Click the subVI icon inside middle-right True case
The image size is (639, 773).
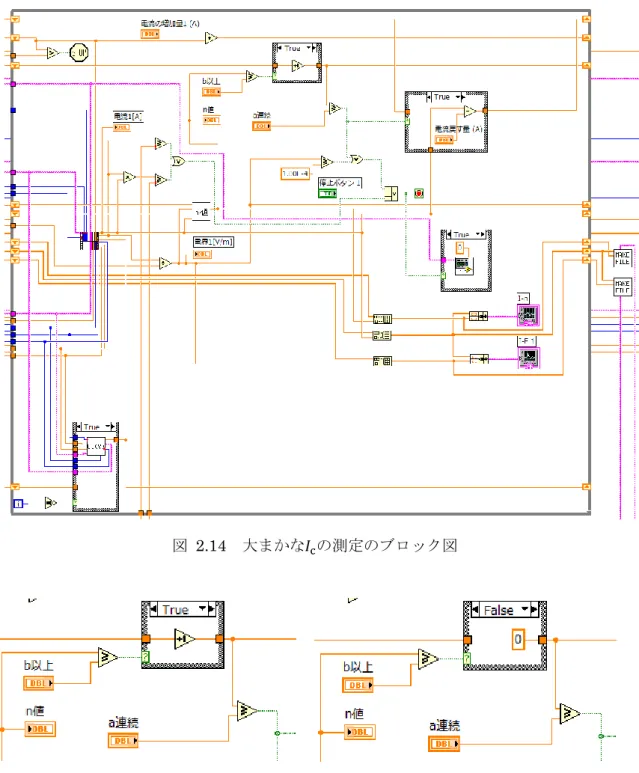[463, 266]
